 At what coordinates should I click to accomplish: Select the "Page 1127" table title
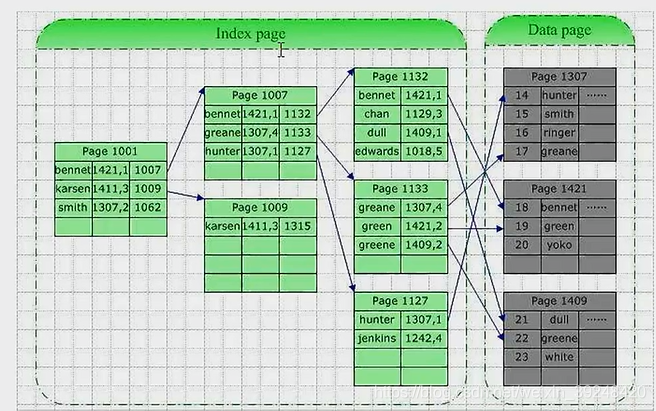coord(400,301)
